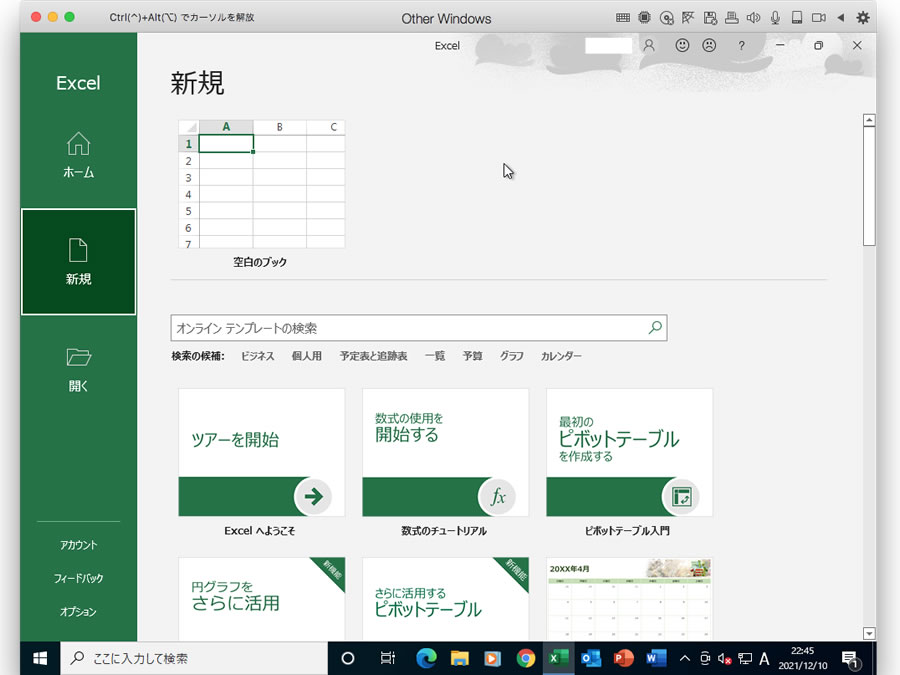Open the VM settings gear icon
The image size is (900, 675).
[863, 18]
